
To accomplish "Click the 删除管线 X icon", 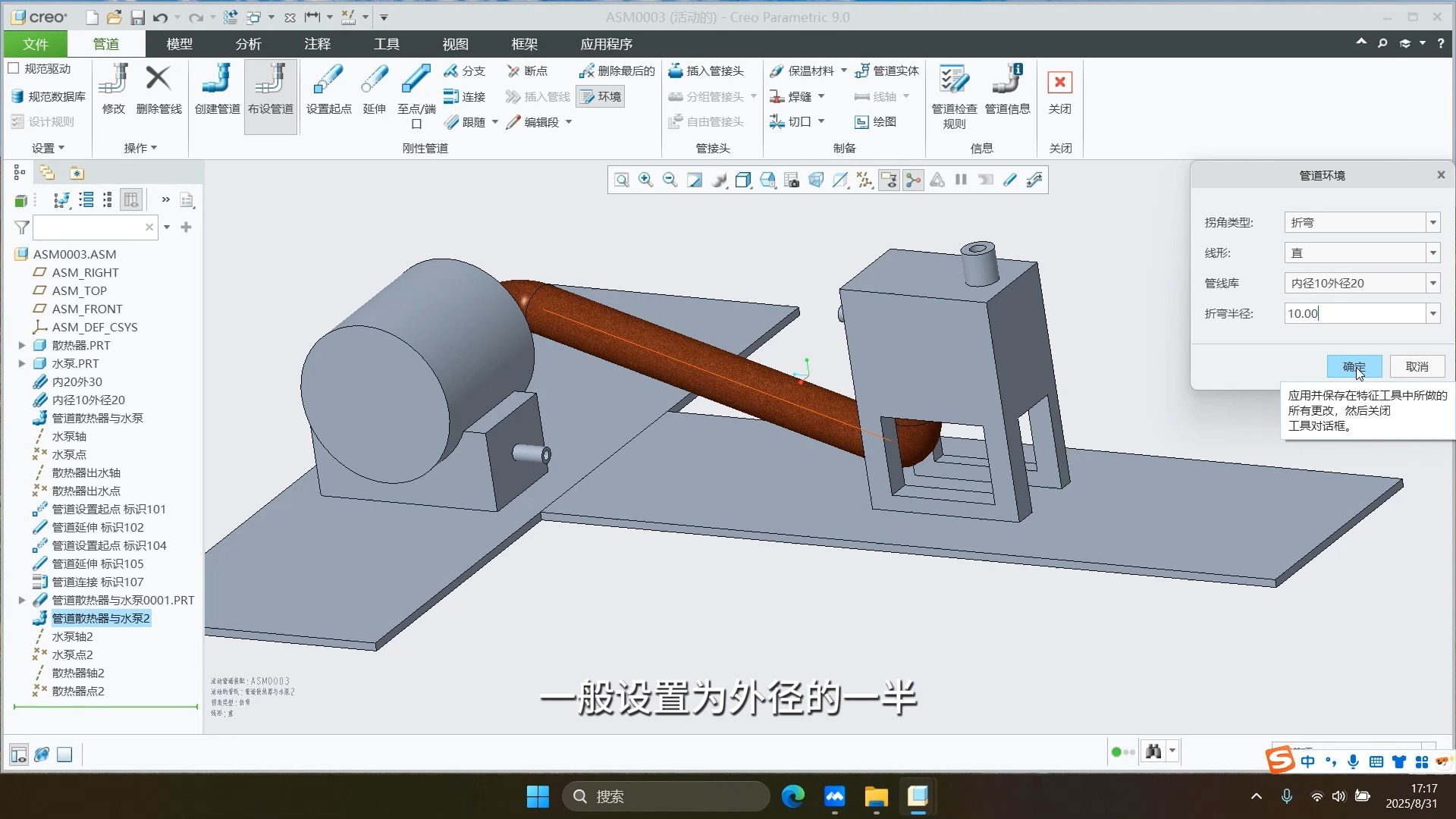I will (x=158, y=78).
